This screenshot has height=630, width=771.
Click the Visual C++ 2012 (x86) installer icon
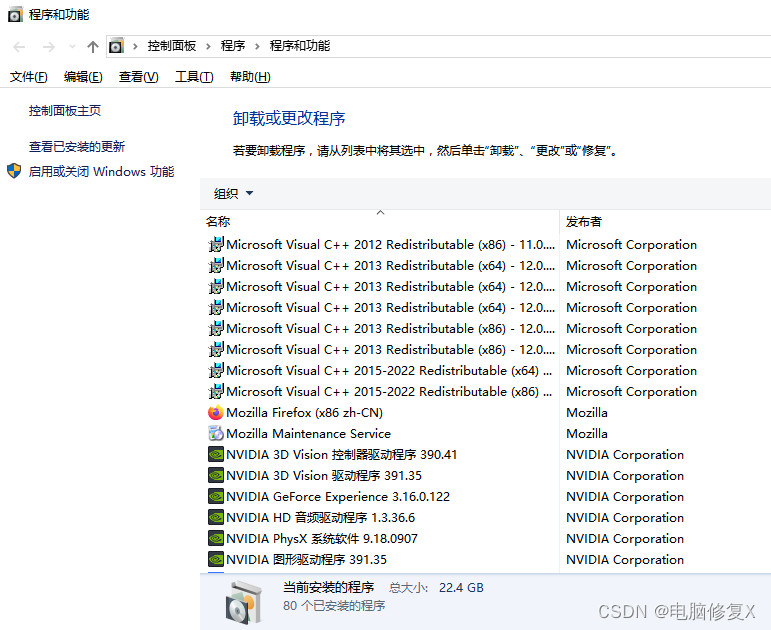[215, 244]
